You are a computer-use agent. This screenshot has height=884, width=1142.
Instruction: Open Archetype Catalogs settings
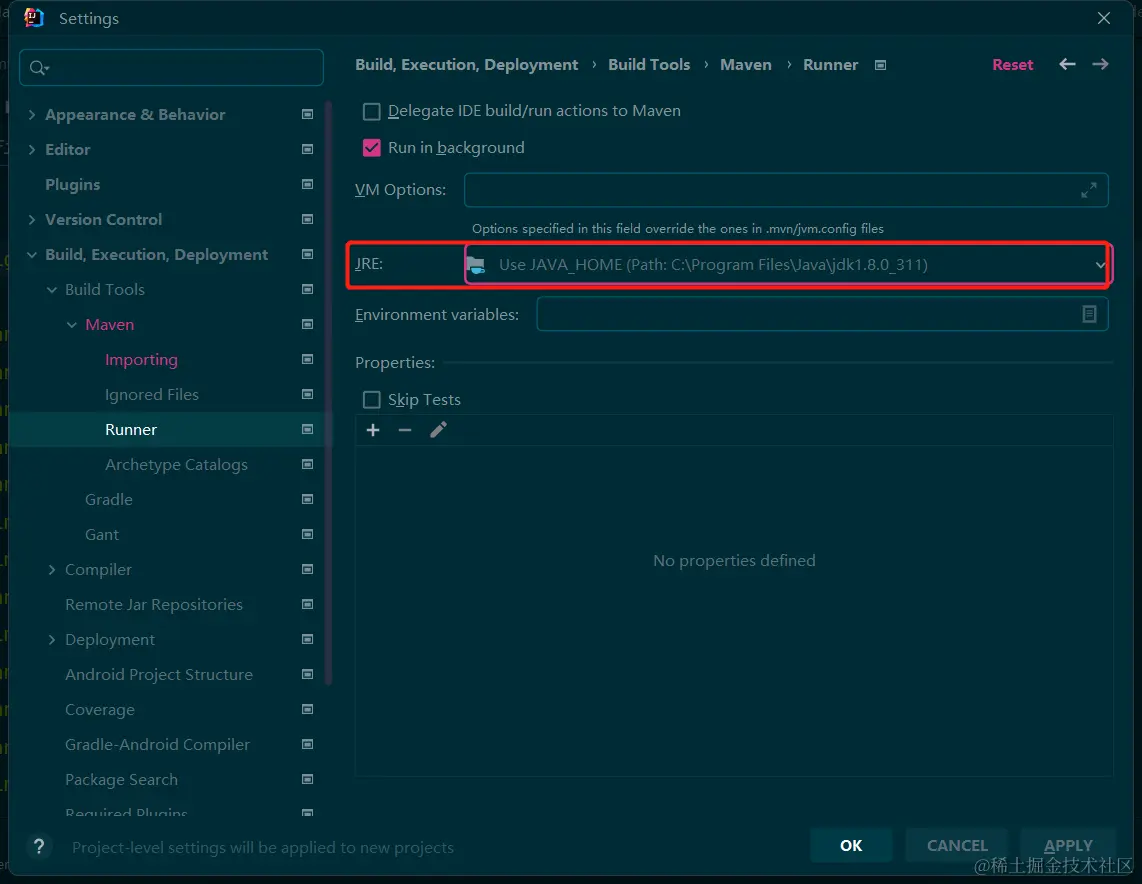pos(176,464)
